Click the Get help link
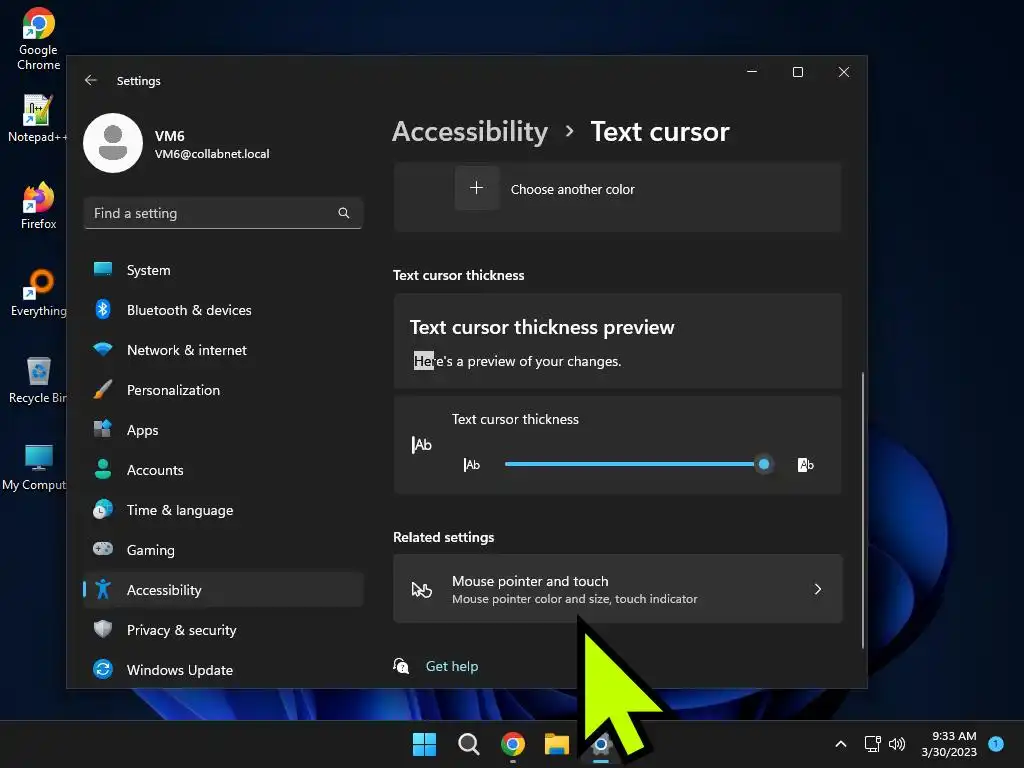The width and height of the screenshot is (1024, 768). tap(452, 666)
